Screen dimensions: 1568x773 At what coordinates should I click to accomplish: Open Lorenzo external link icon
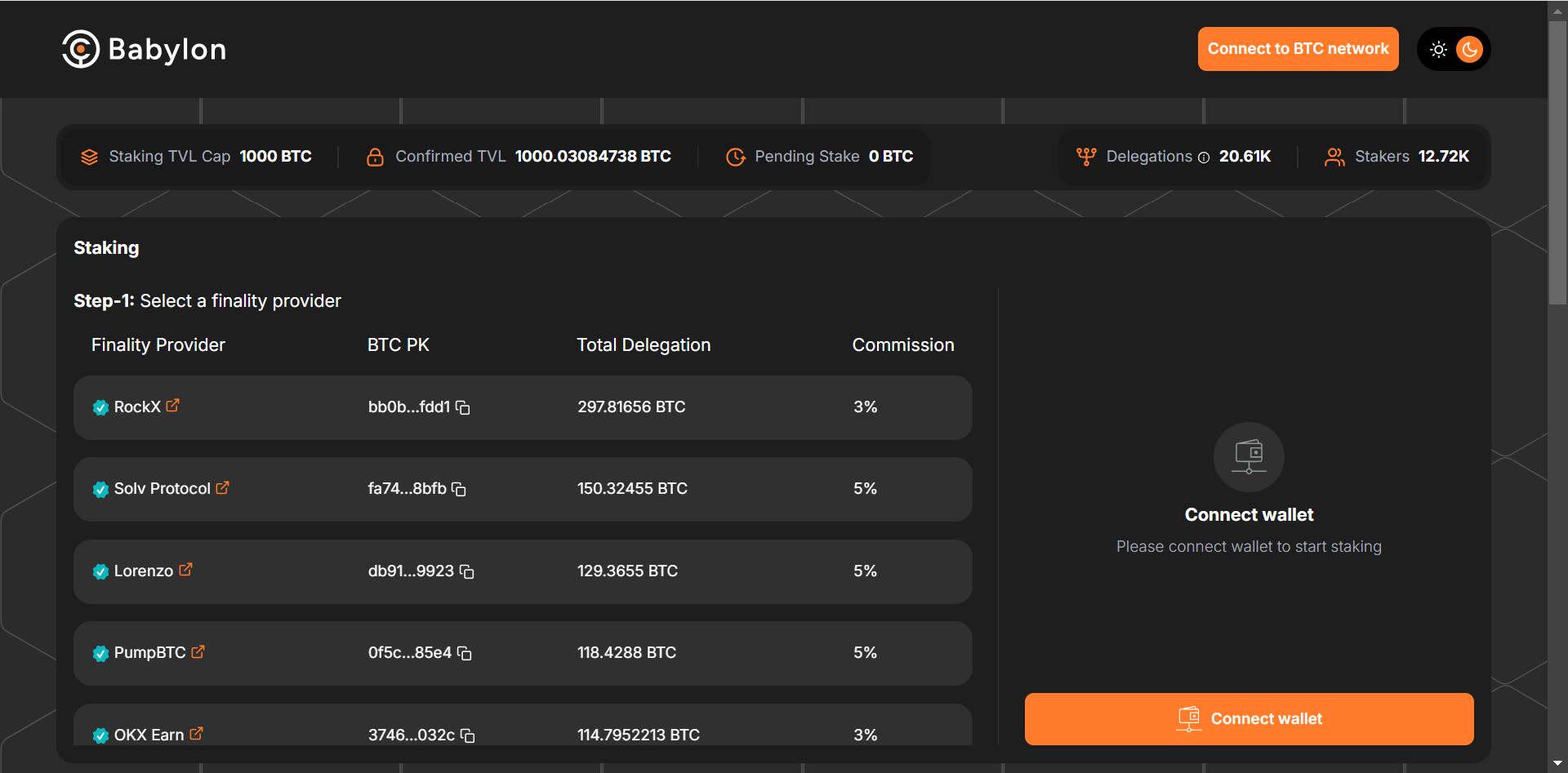point(185,570)
